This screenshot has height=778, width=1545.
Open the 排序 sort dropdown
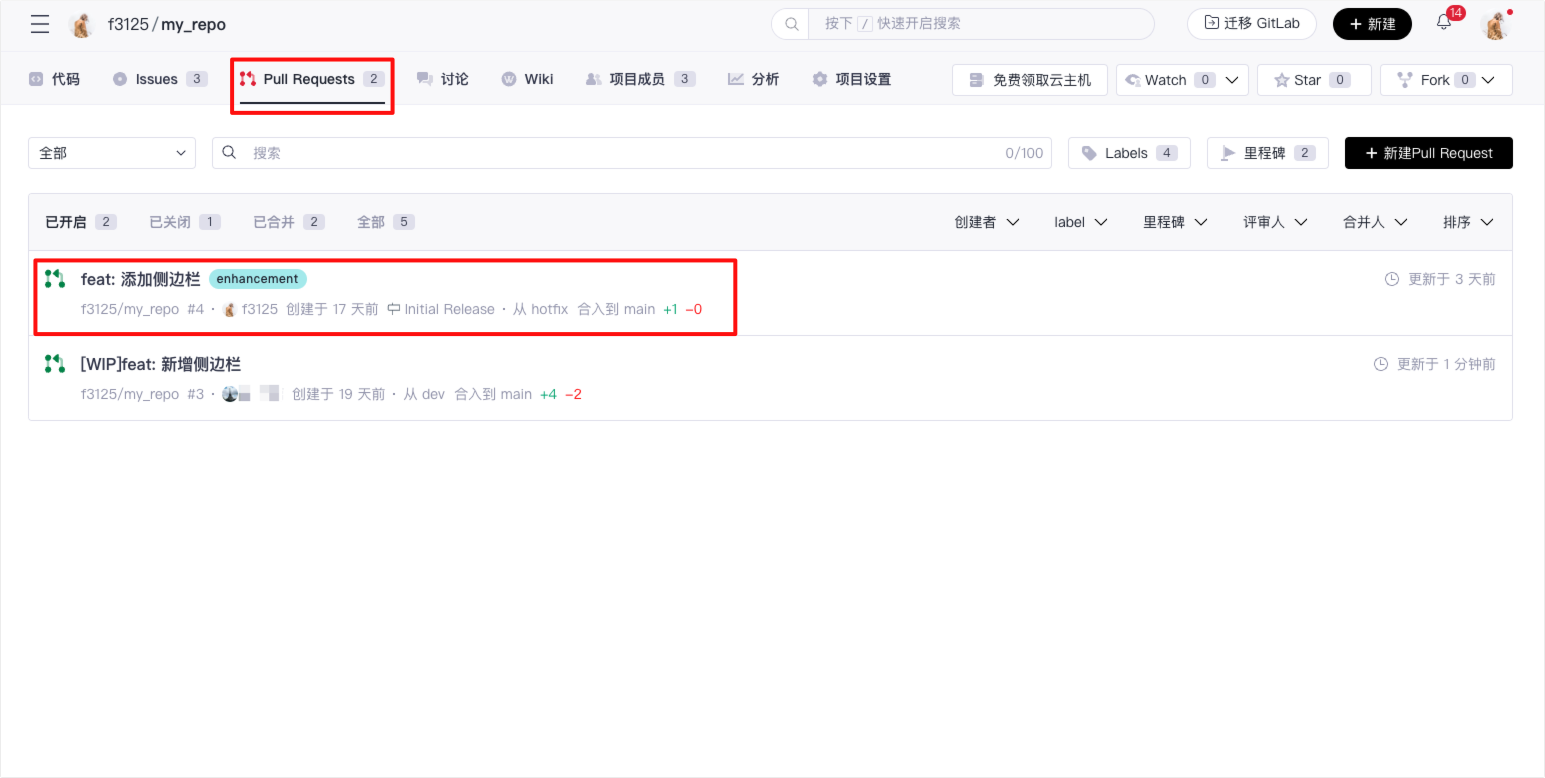coord(1467,222)
